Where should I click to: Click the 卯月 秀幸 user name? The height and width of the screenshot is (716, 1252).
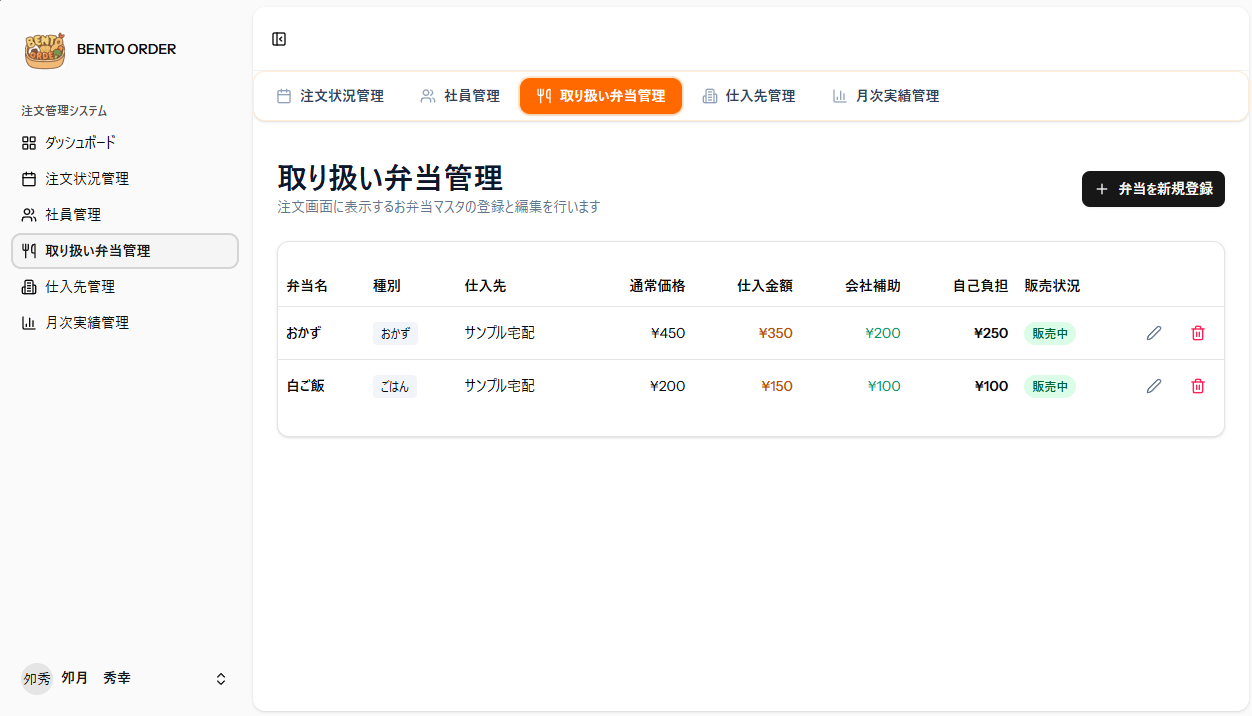click(x=96, y=678)
